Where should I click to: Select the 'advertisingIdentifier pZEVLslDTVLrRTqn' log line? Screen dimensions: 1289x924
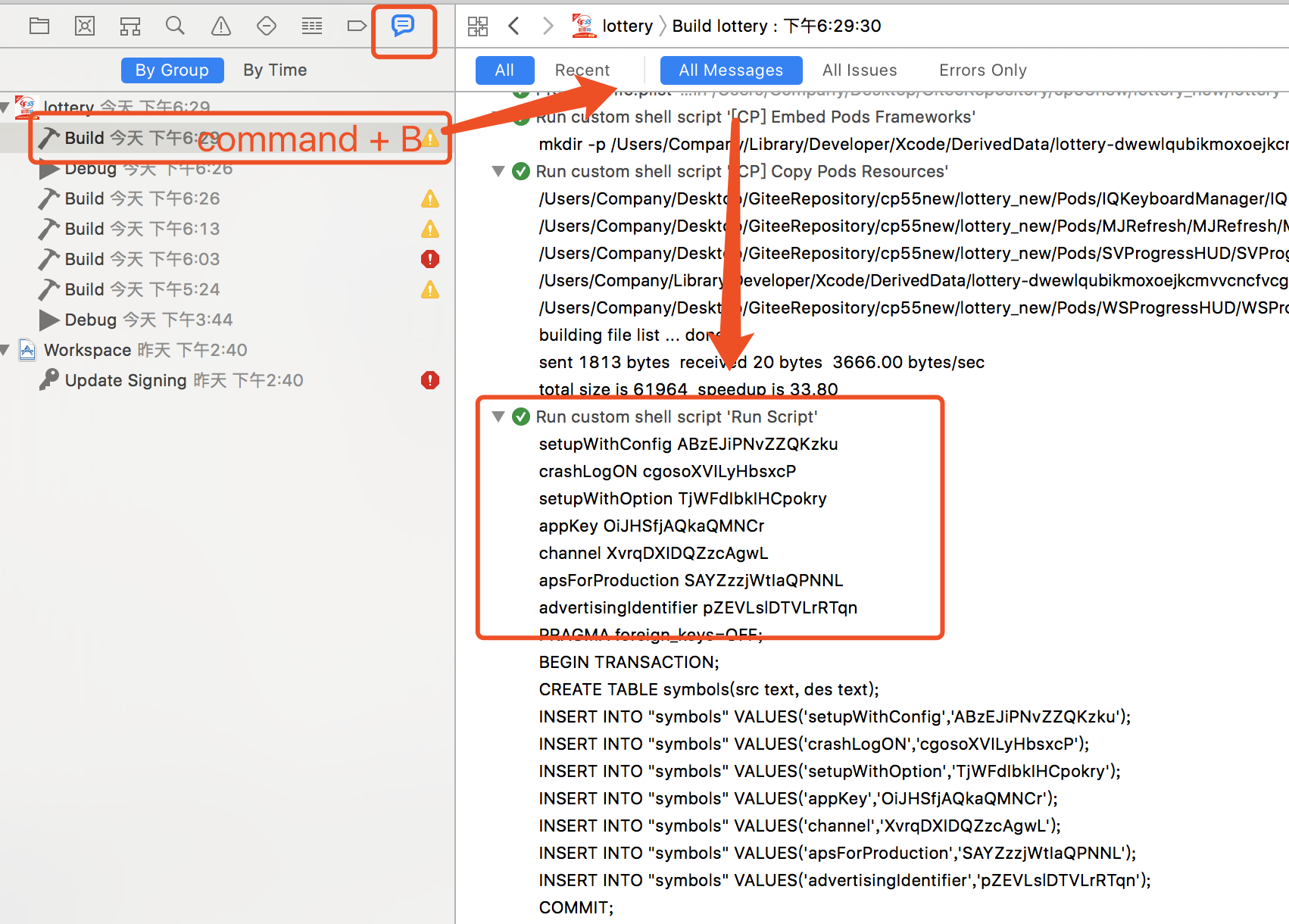[698, 607]
